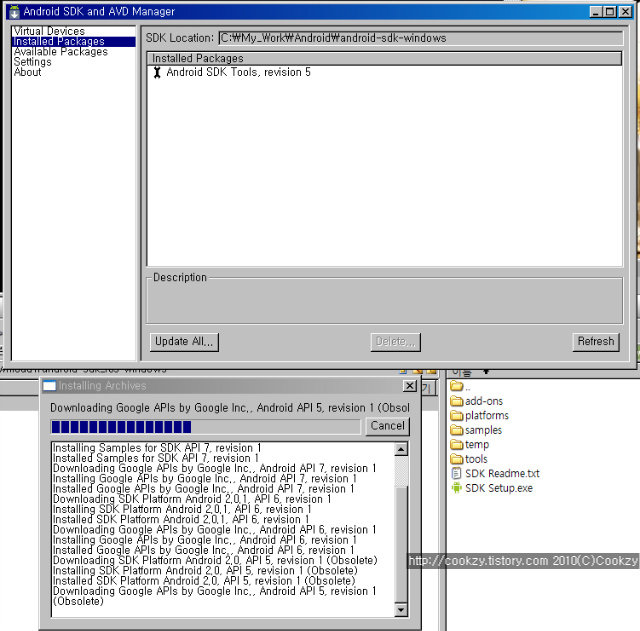Click the Installing Archives window icon

[49, 386]
